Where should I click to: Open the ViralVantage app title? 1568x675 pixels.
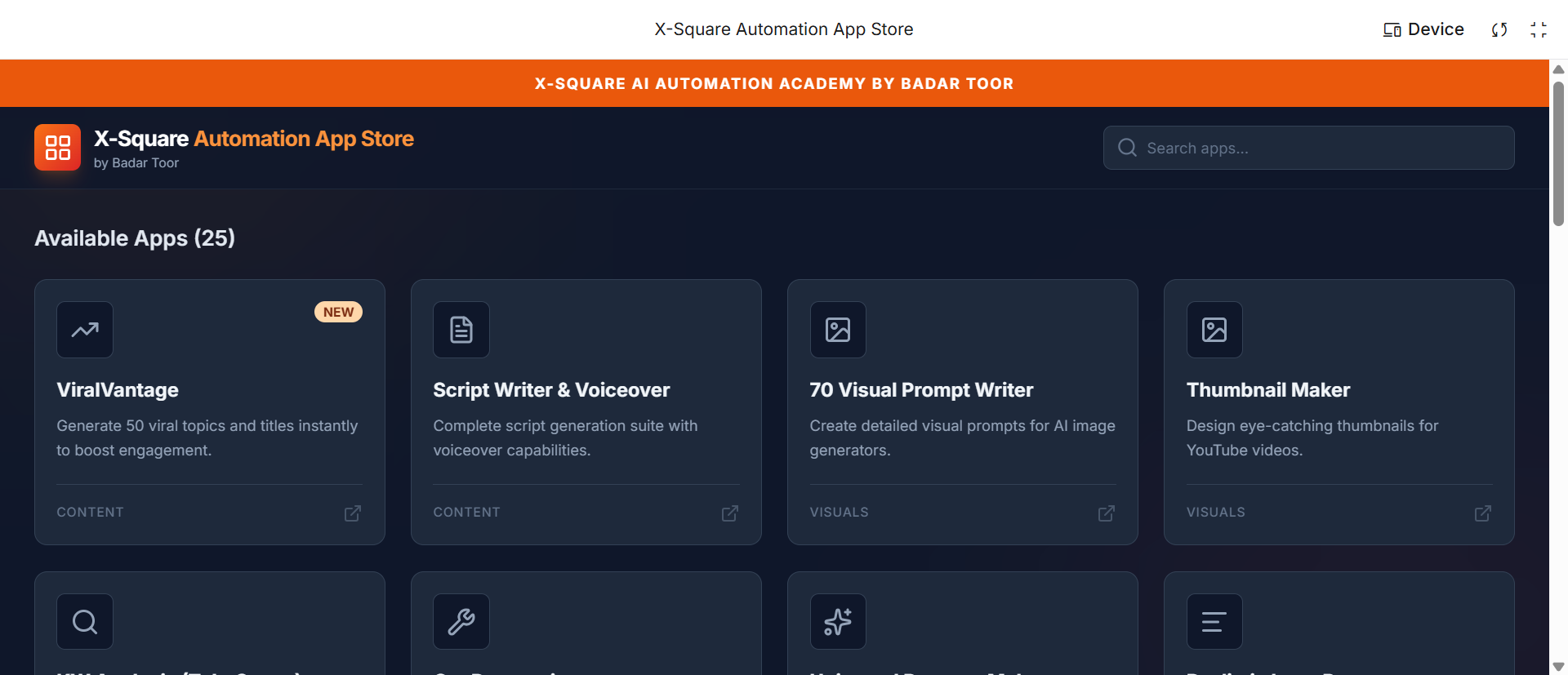click(x=118, y=390)
